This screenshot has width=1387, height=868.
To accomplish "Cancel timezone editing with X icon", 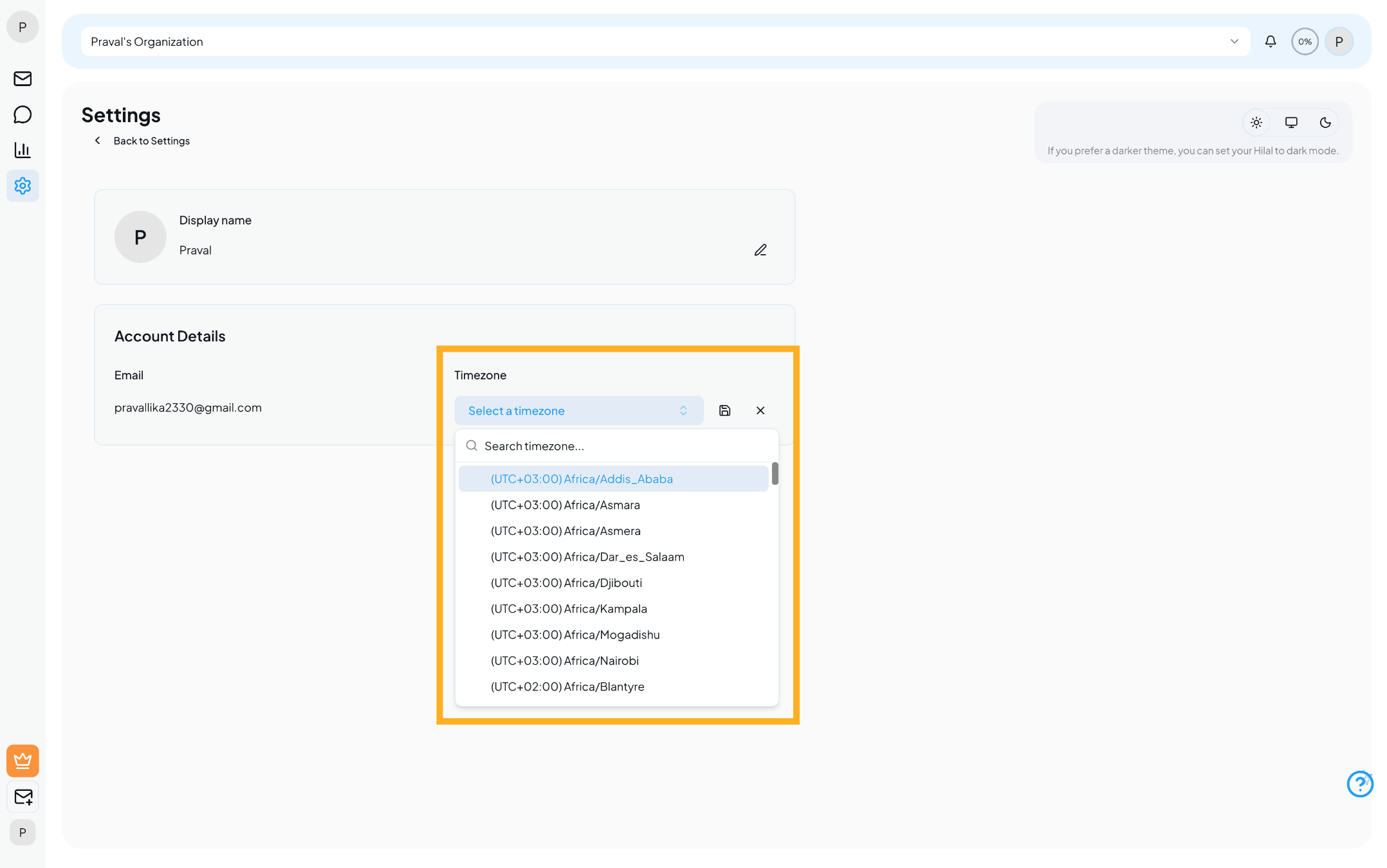I will pos(760,410).
